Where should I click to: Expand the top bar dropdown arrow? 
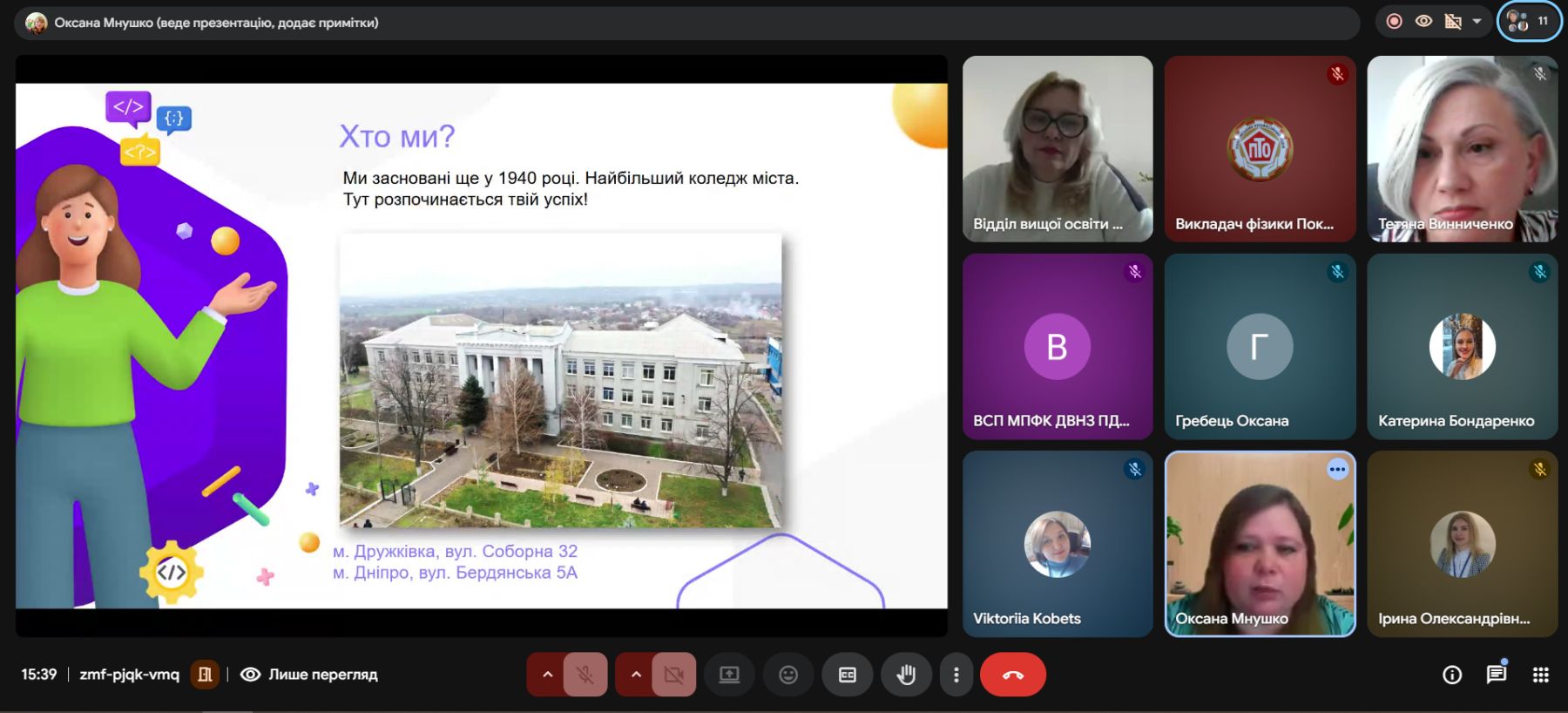pos(1477,21)
